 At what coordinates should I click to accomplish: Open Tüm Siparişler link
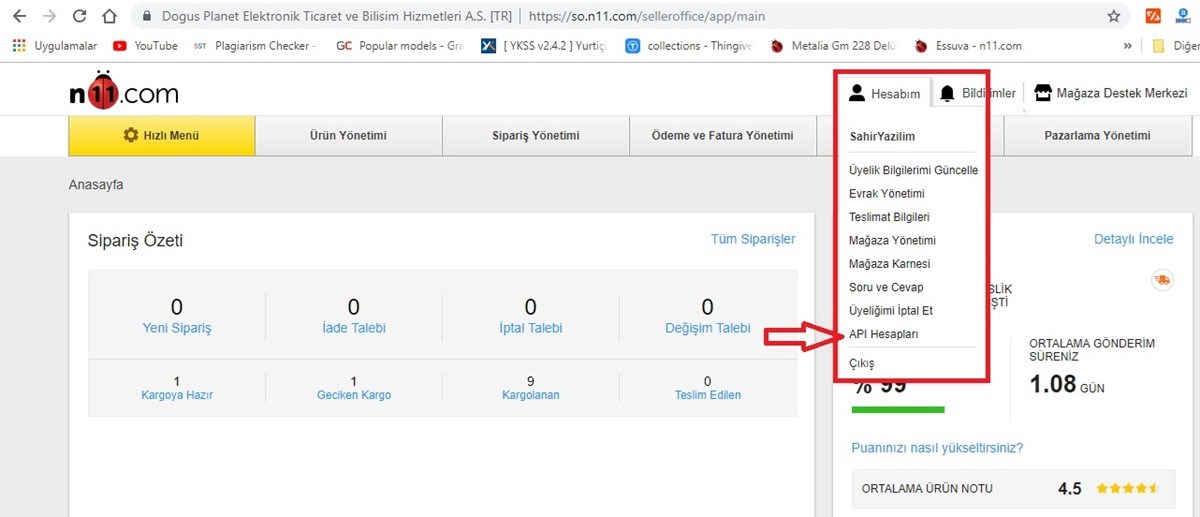(x=753, y=239)
